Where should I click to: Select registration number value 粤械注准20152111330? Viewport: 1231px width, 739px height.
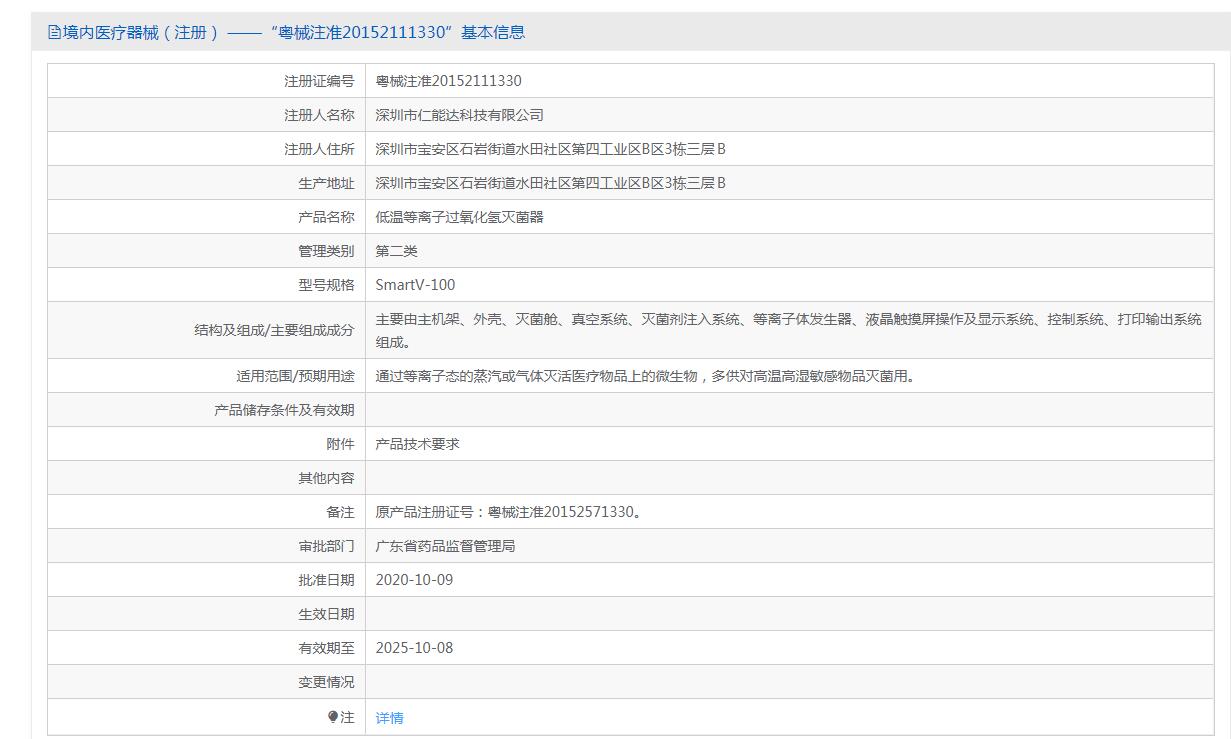[x=449, y=81]
